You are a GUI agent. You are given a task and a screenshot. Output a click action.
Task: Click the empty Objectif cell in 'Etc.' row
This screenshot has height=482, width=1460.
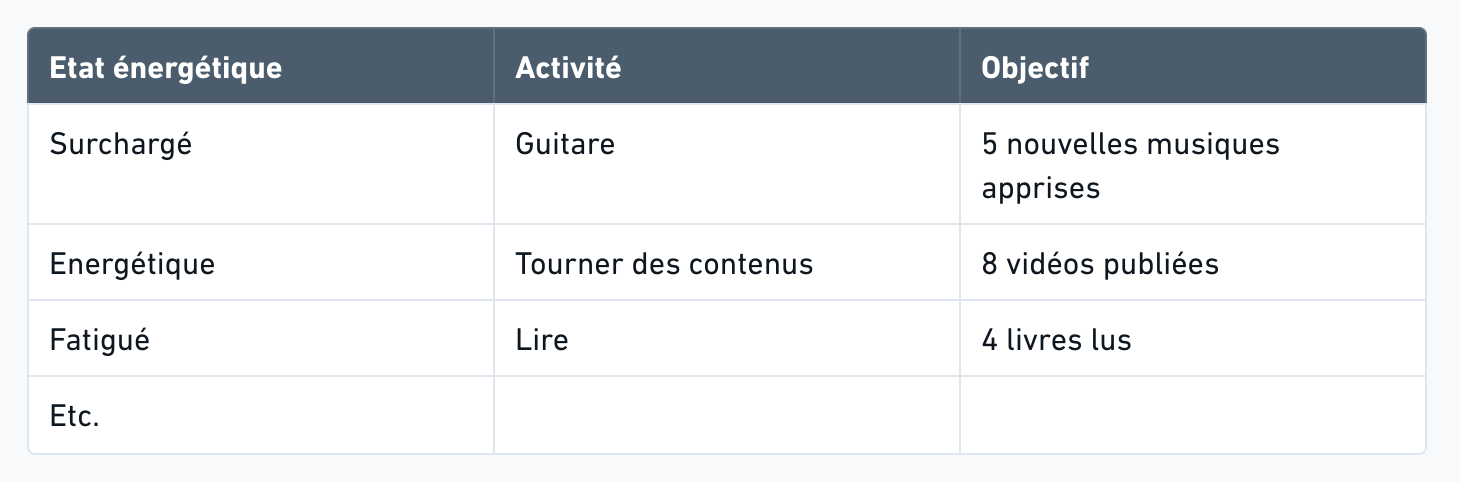[1192, 416]
